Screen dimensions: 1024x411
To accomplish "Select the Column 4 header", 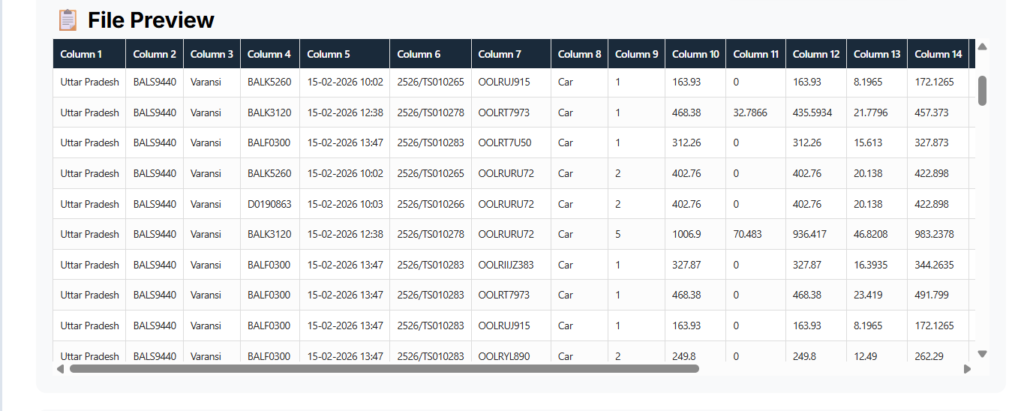I will pyautogui.click(x=270, y=54).
